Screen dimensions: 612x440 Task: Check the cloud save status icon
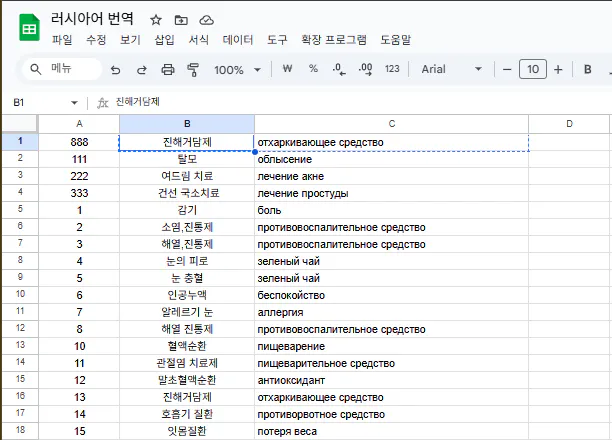point(206,20)
